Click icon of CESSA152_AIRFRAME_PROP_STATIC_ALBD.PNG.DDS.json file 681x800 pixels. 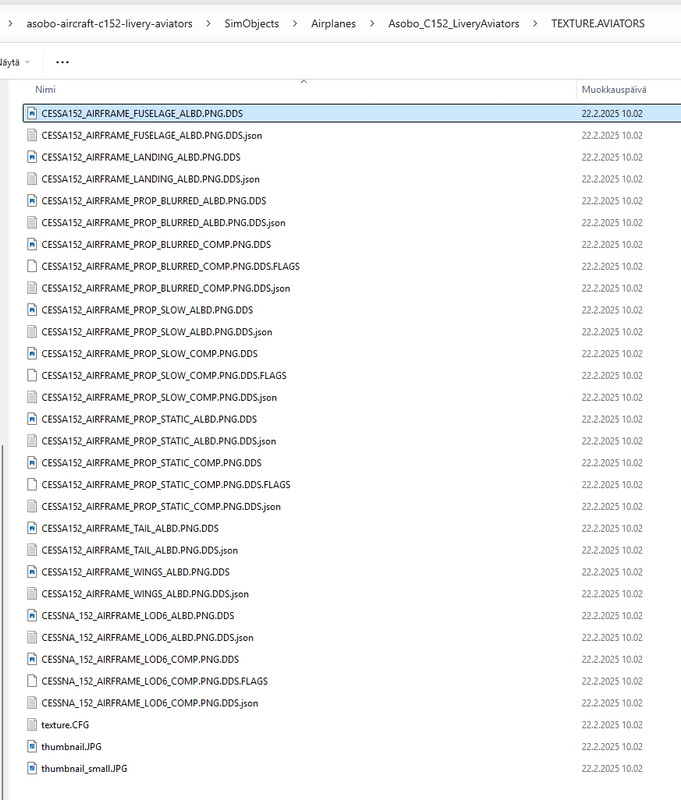coord(32,441)
